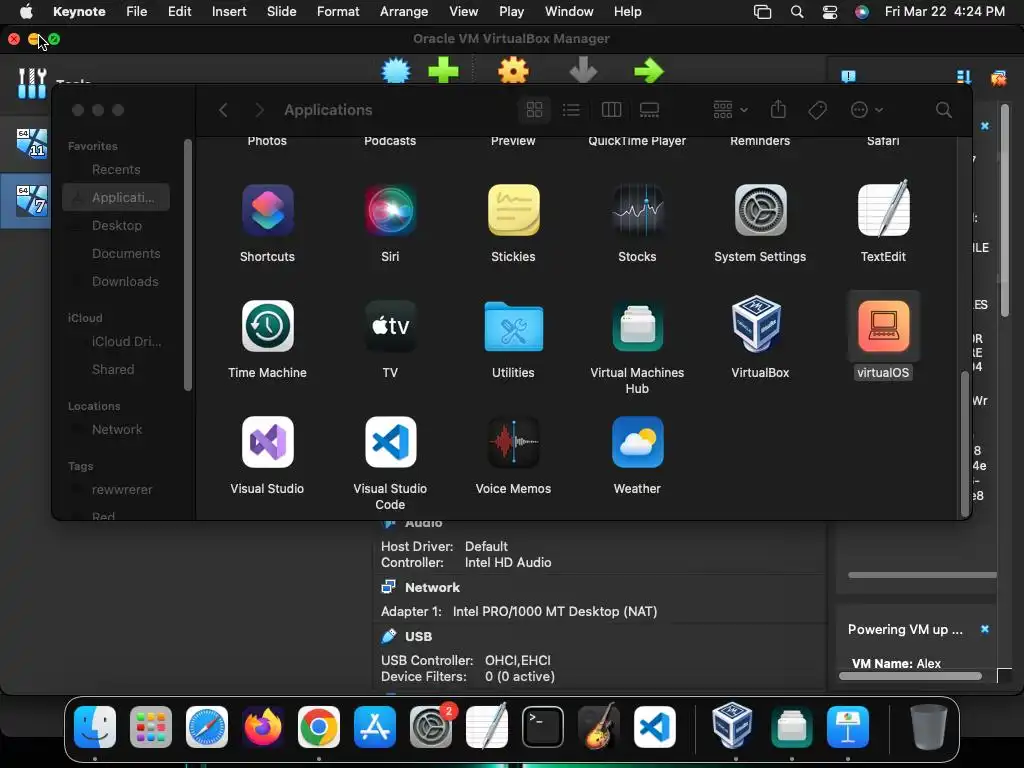
Task: Open Spotlight search in menu bar
Action: (x=797, y=12)
